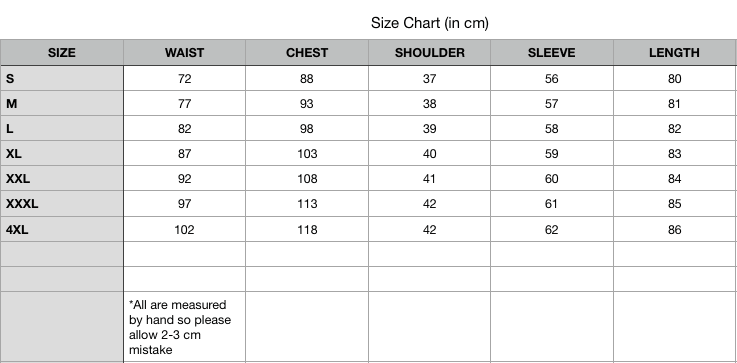737x363 pixels.
Task: Select length value 86 in 4XL row
Action: [x=674, y=229]
